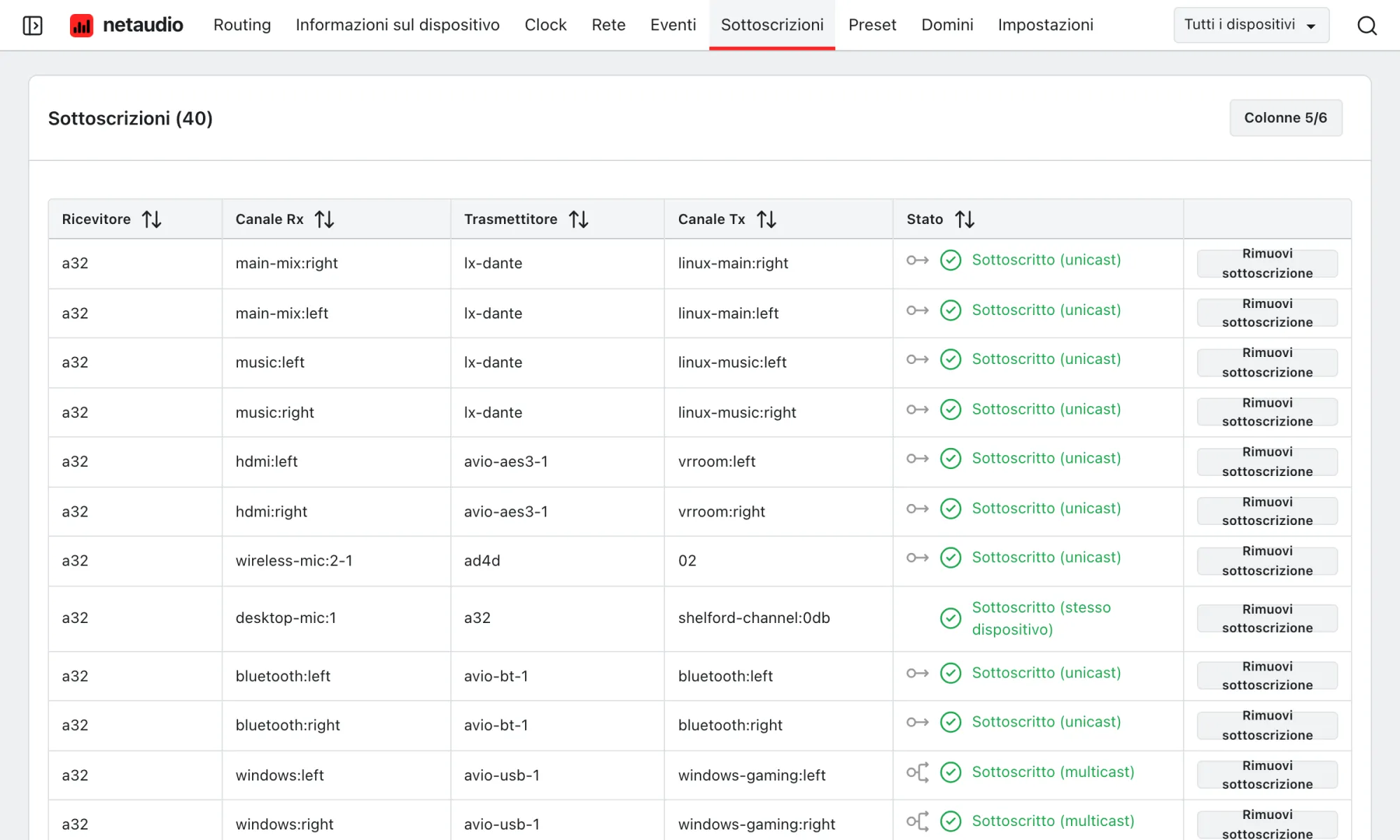Remove subscription for bluetooth:right

tap(1267, 725)
